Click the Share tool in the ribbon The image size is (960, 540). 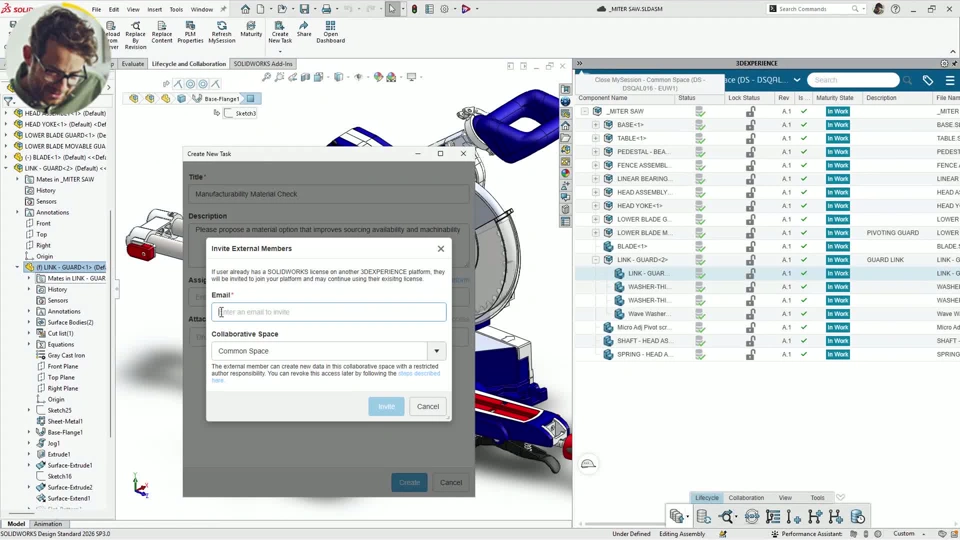click(x=304, y=29)
